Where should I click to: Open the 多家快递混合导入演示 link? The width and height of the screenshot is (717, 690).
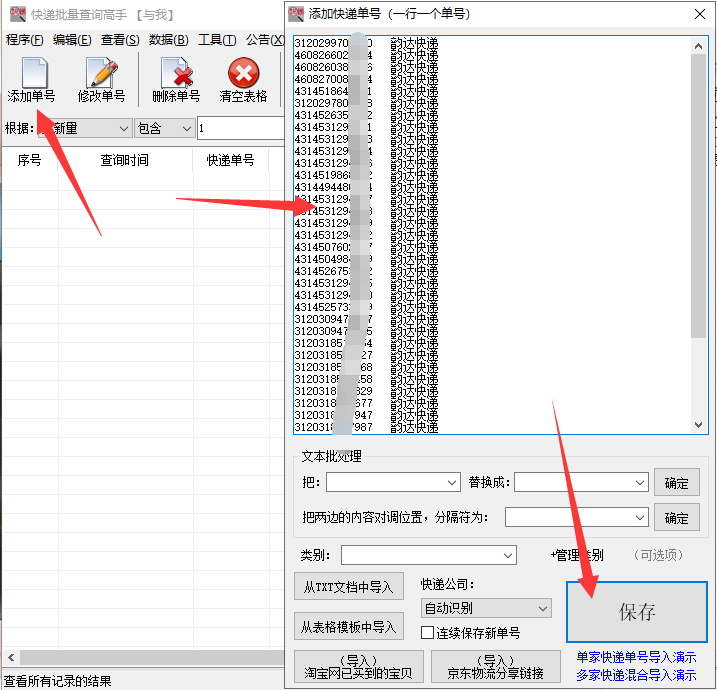(636, 675)
